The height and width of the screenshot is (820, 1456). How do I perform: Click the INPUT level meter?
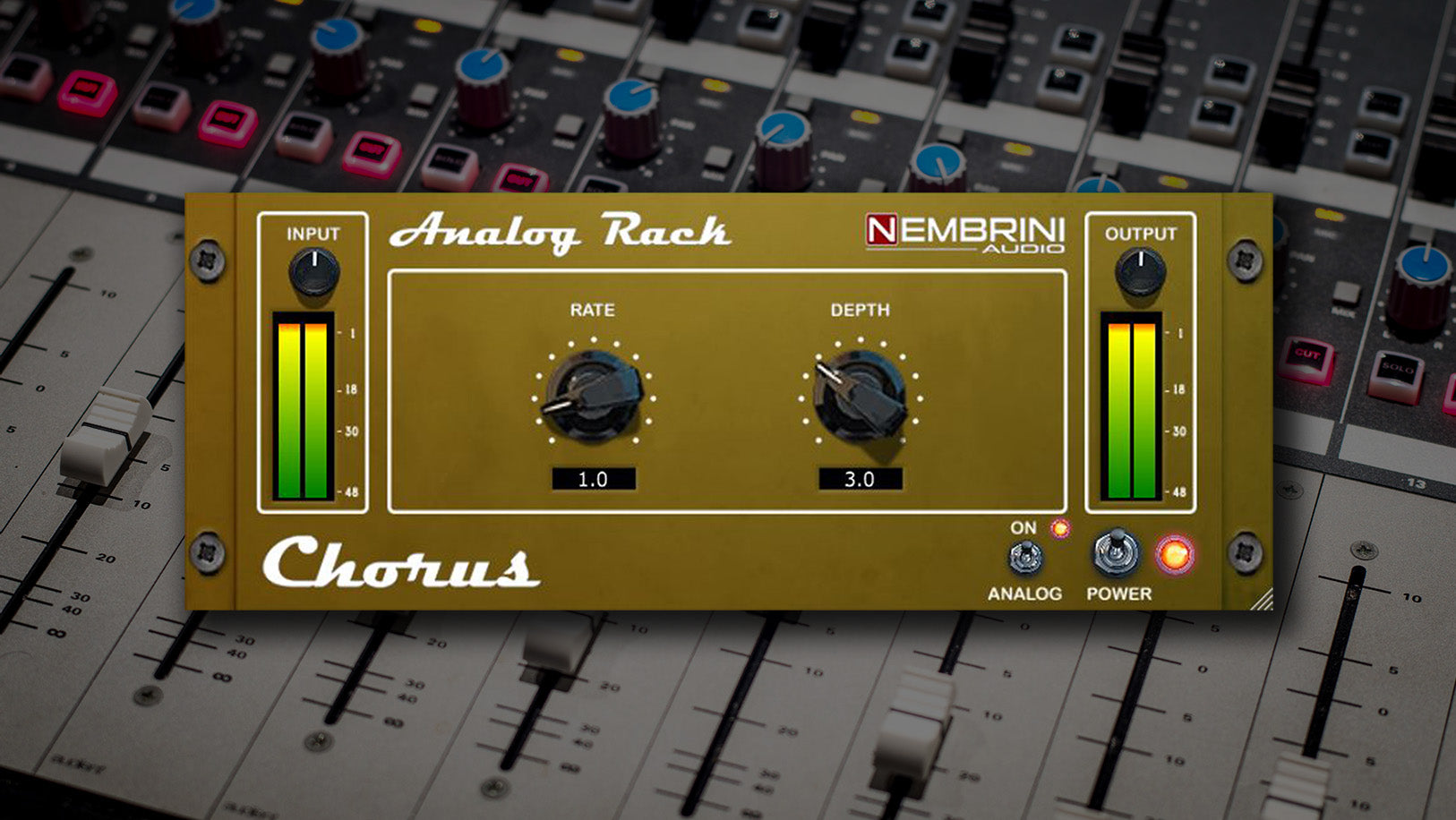point(303,406)
